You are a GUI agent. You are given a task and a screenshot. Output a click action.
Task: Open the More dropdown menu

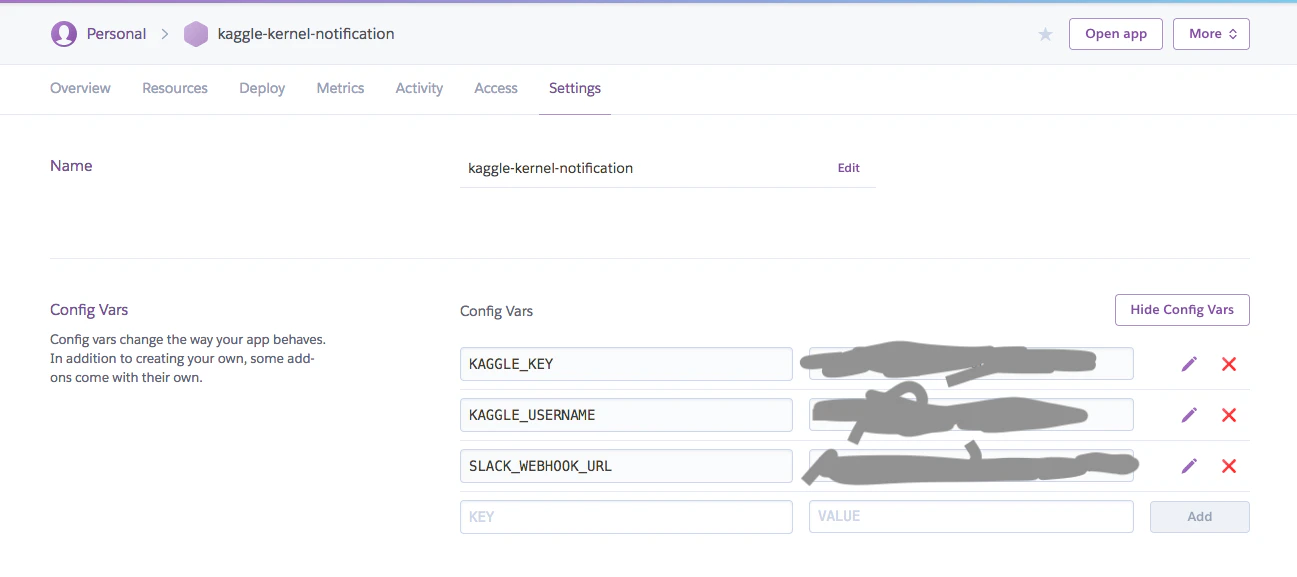tap(1211, 34)
